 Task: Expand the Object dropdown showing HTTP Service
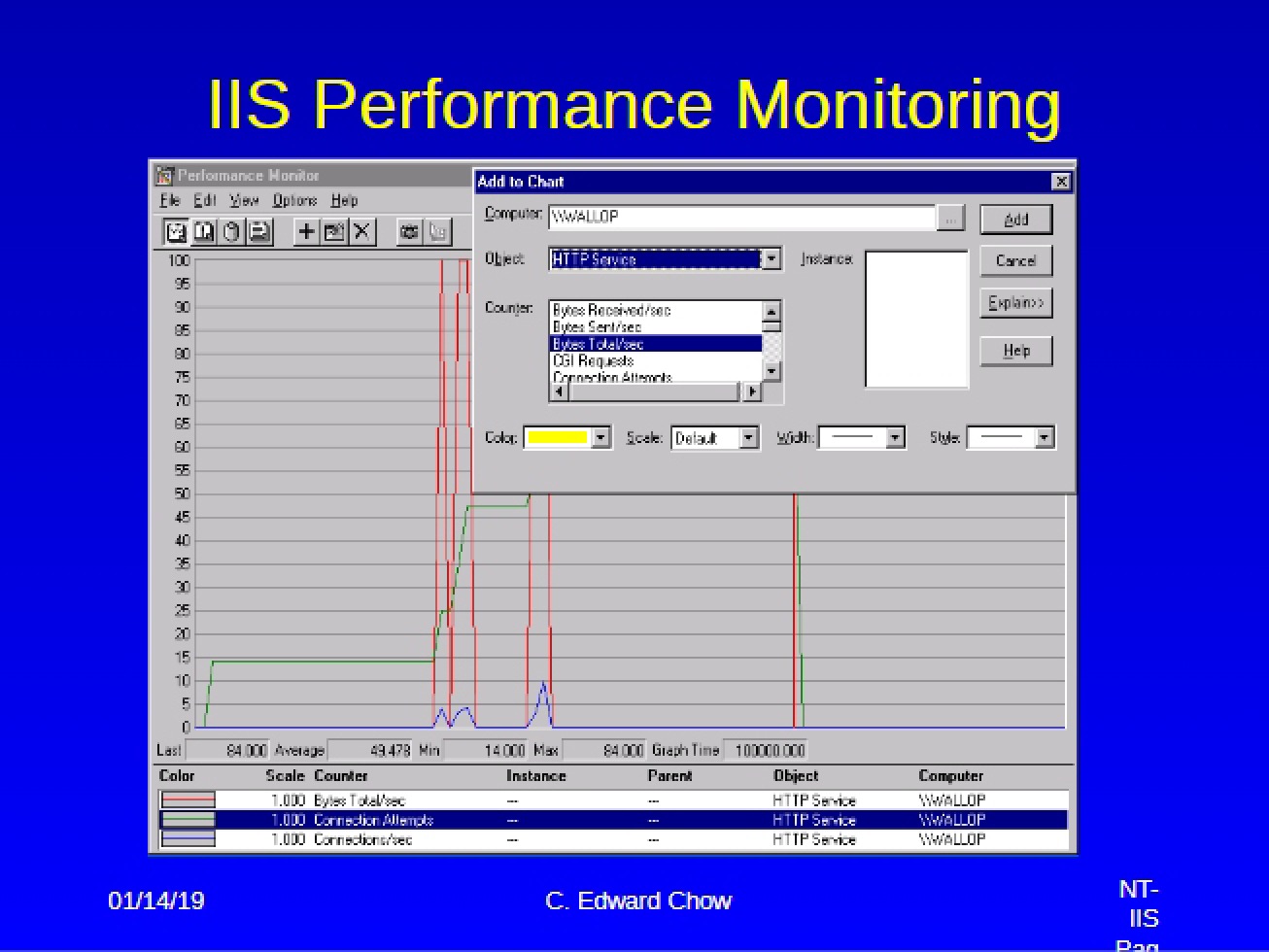click(772, 259)
